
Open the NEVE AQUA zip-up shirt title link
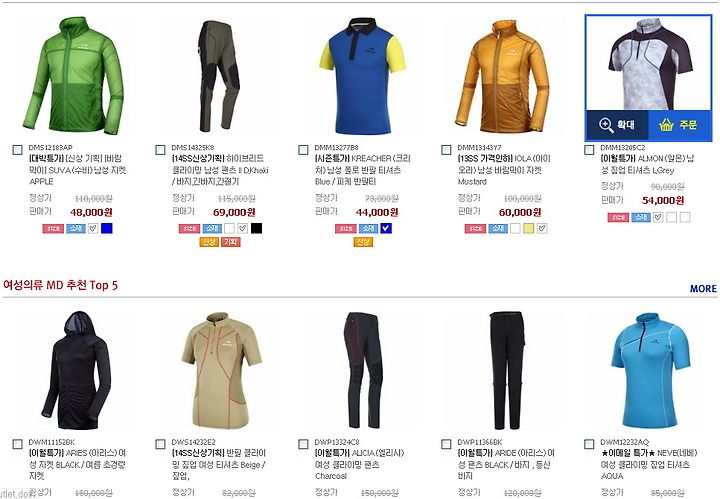coord(648,465)
